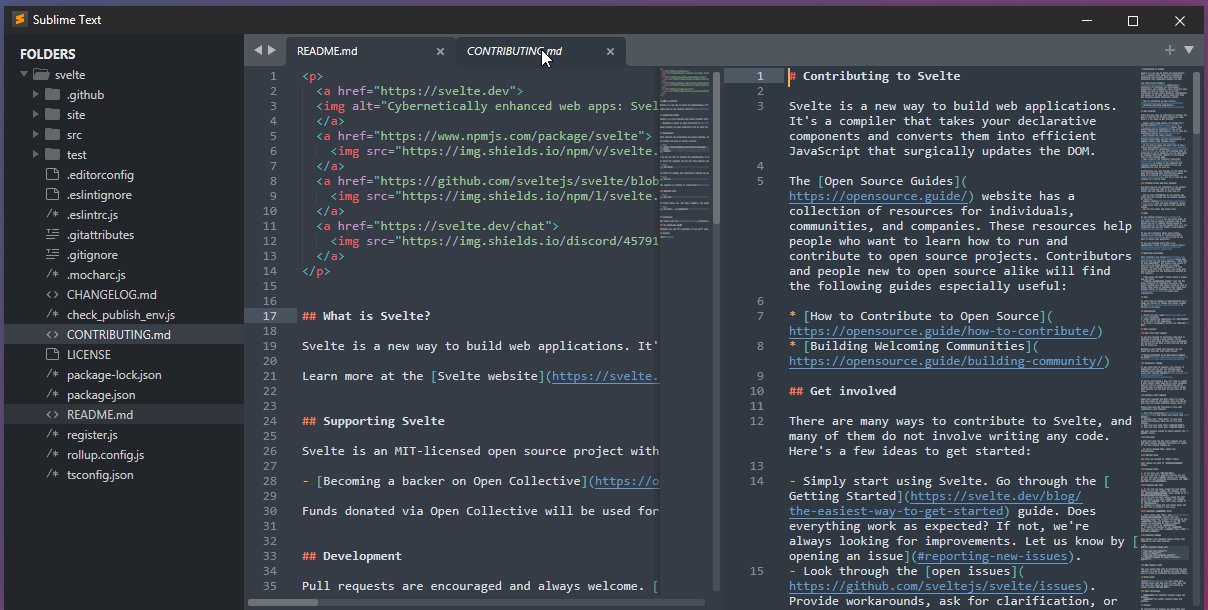The width and height of the screenshot is (1208, 610).
Task: Switch to the CONTRIBUTING.md tab
Action: point(514,52)
